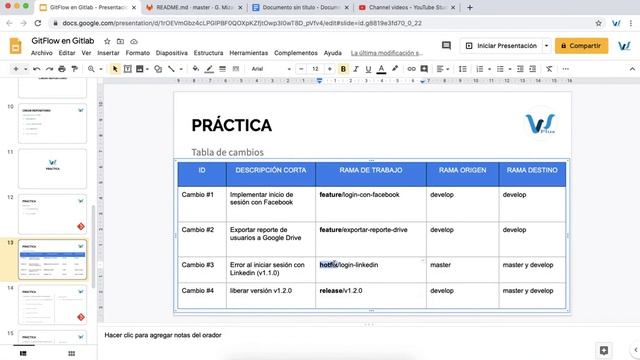The image size is (640, 360).
Task: Increase font size with plus
Action: pos(329,69)
